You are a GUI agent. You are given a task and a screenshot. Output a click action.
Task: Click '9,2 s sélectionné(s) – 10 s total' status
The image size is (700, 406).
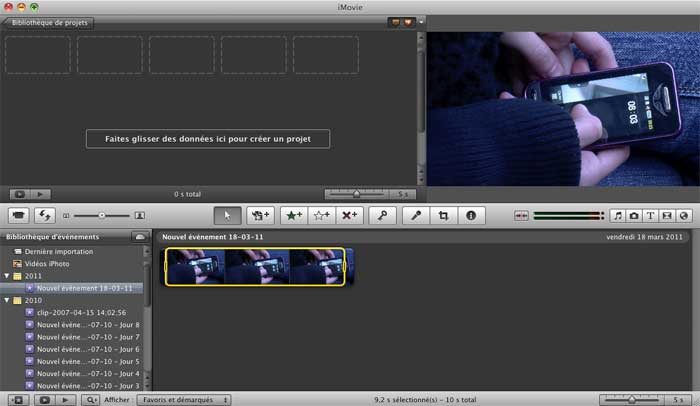425,400
